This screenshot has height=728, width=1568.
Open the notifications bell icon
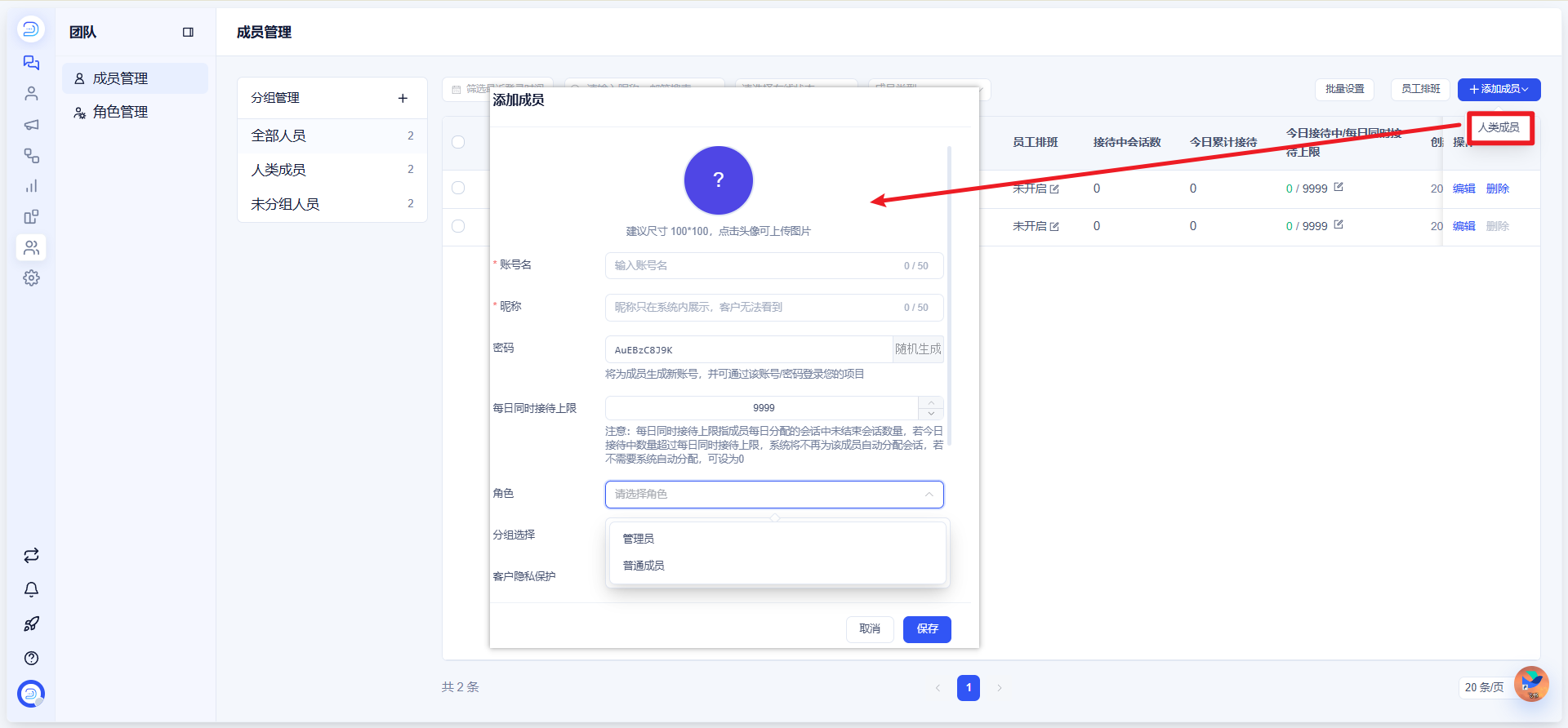(31, 590)
